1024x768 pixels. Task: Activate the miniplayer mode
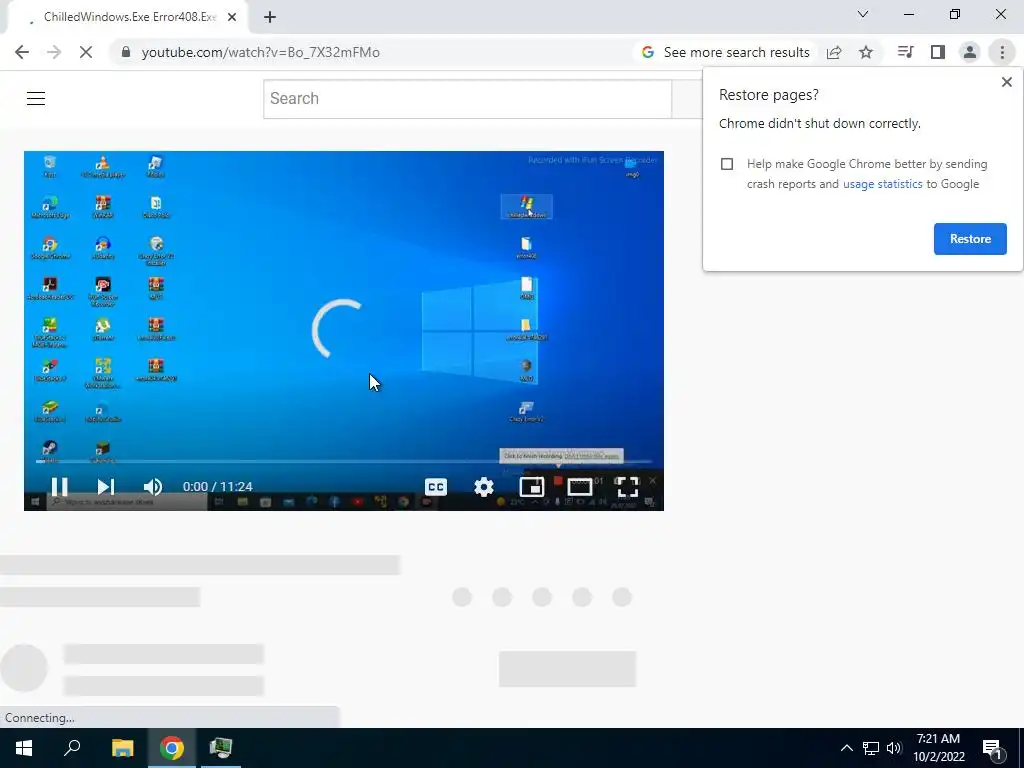[x=532, y=487]
